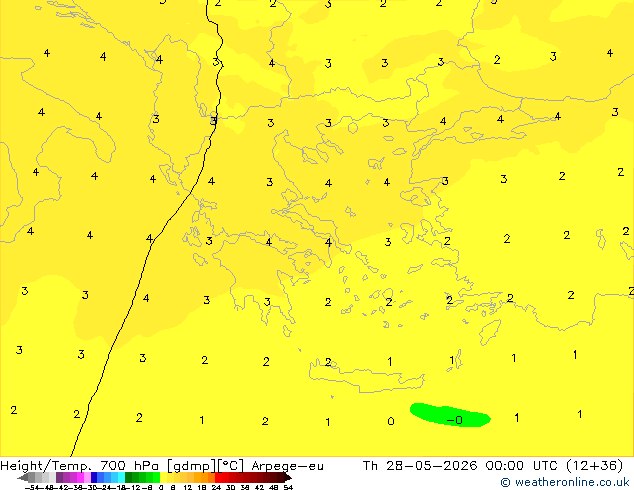Click the cyan swatch in the legend bar
The image size is (634, 490).
coord(121,477)
